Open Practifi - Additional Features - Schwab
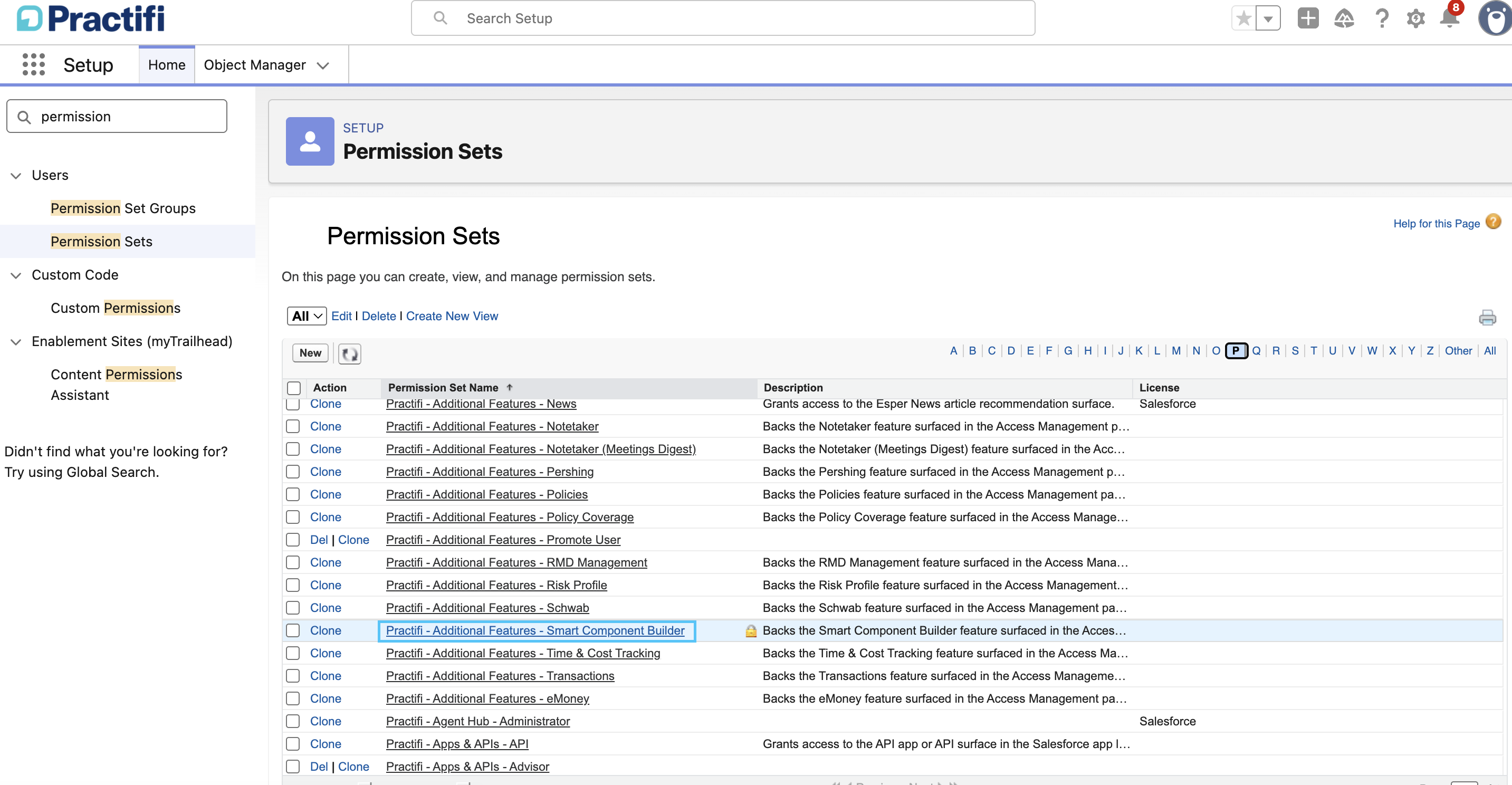 487,608
